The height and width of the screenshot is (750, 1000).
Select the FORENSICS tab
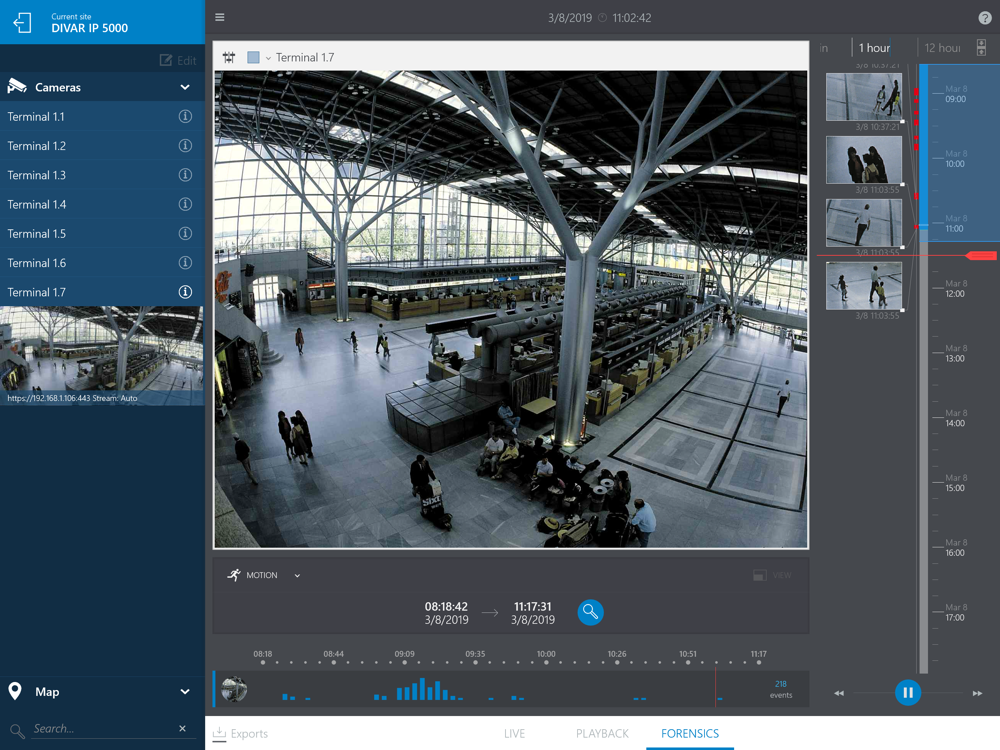(x=690, y=733)
